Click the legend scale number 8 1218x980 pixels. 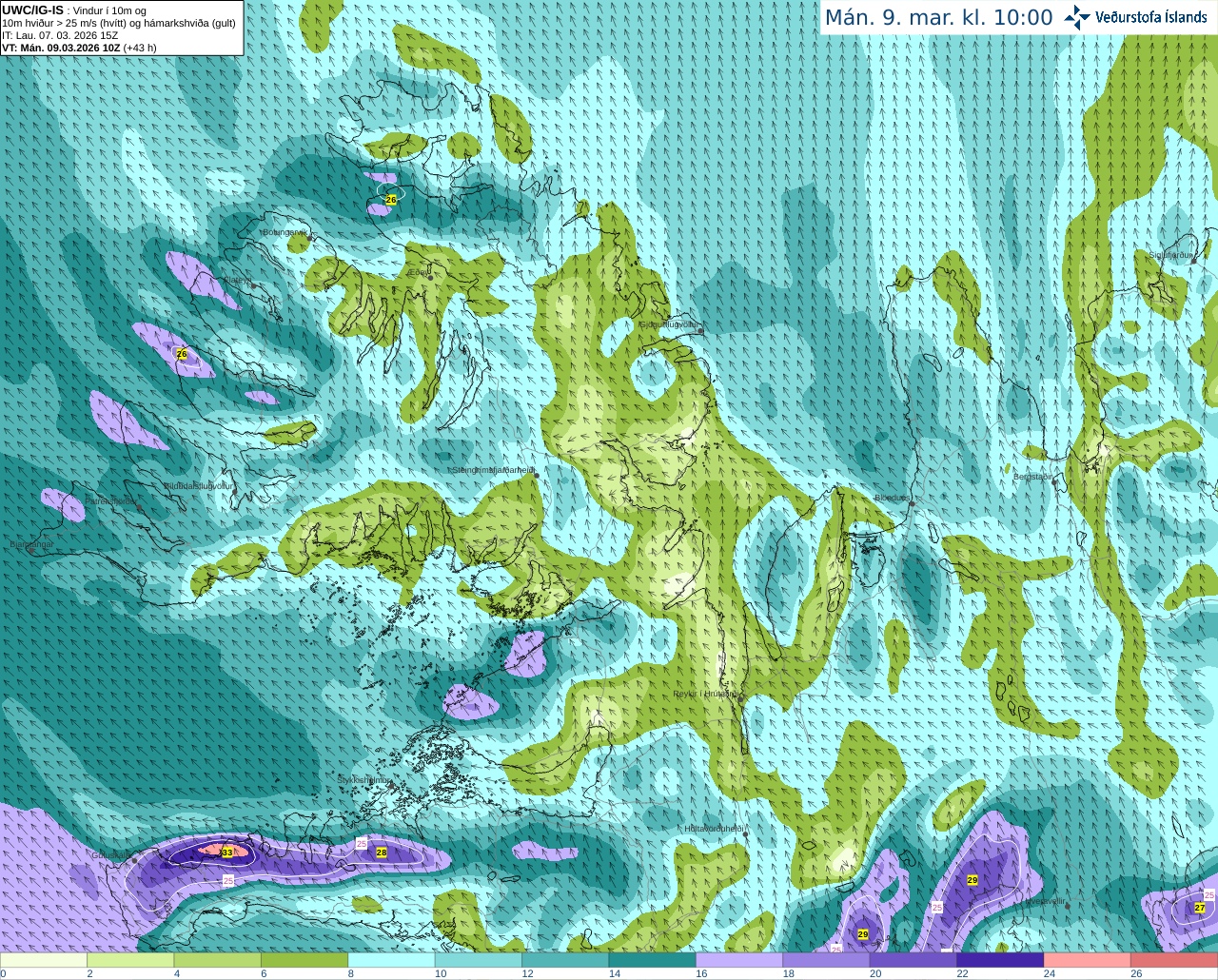tap(351, 973)
